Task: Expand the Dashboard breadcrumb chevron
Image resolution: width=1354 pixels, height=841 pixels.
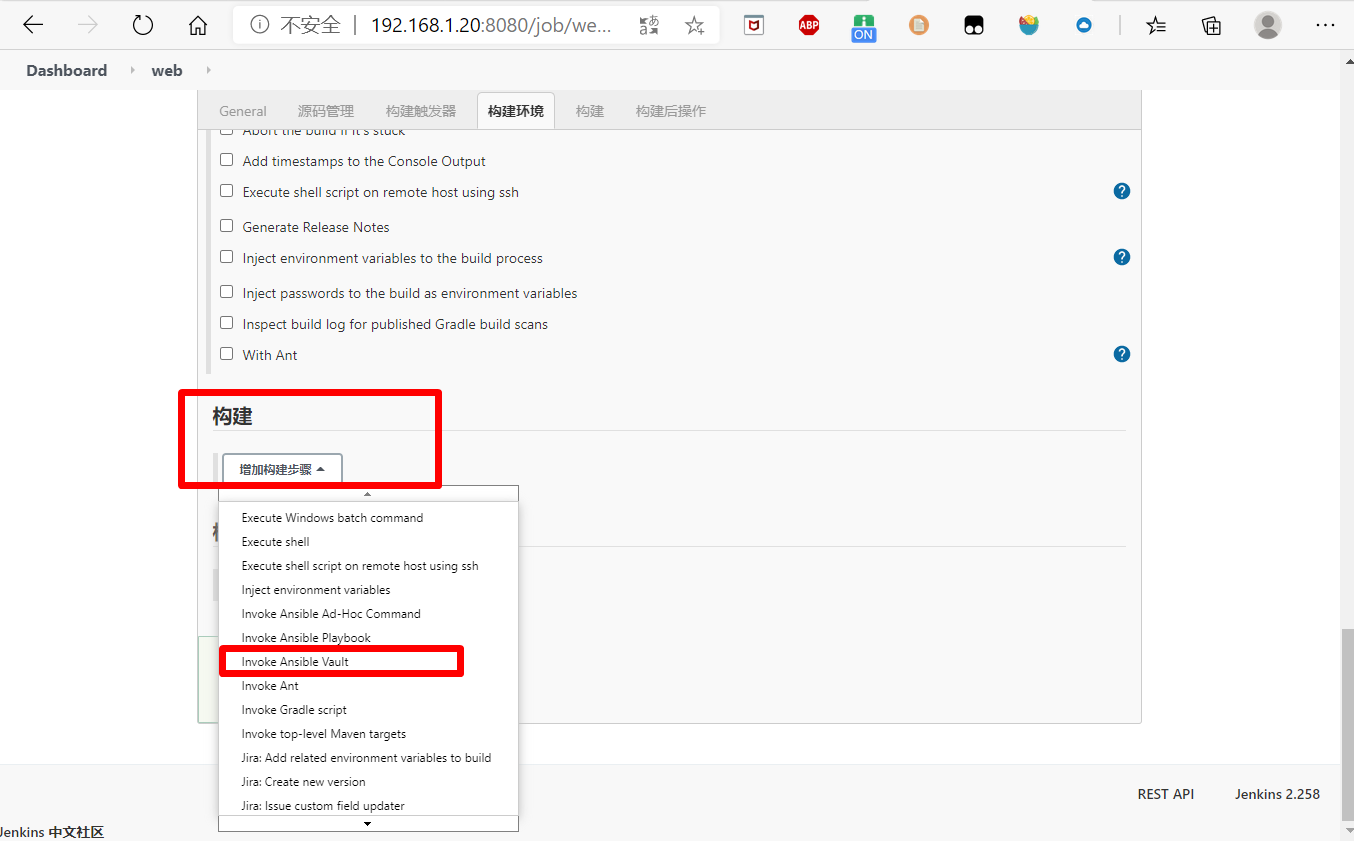Action: pyautogui.click(x=131, y=70)
